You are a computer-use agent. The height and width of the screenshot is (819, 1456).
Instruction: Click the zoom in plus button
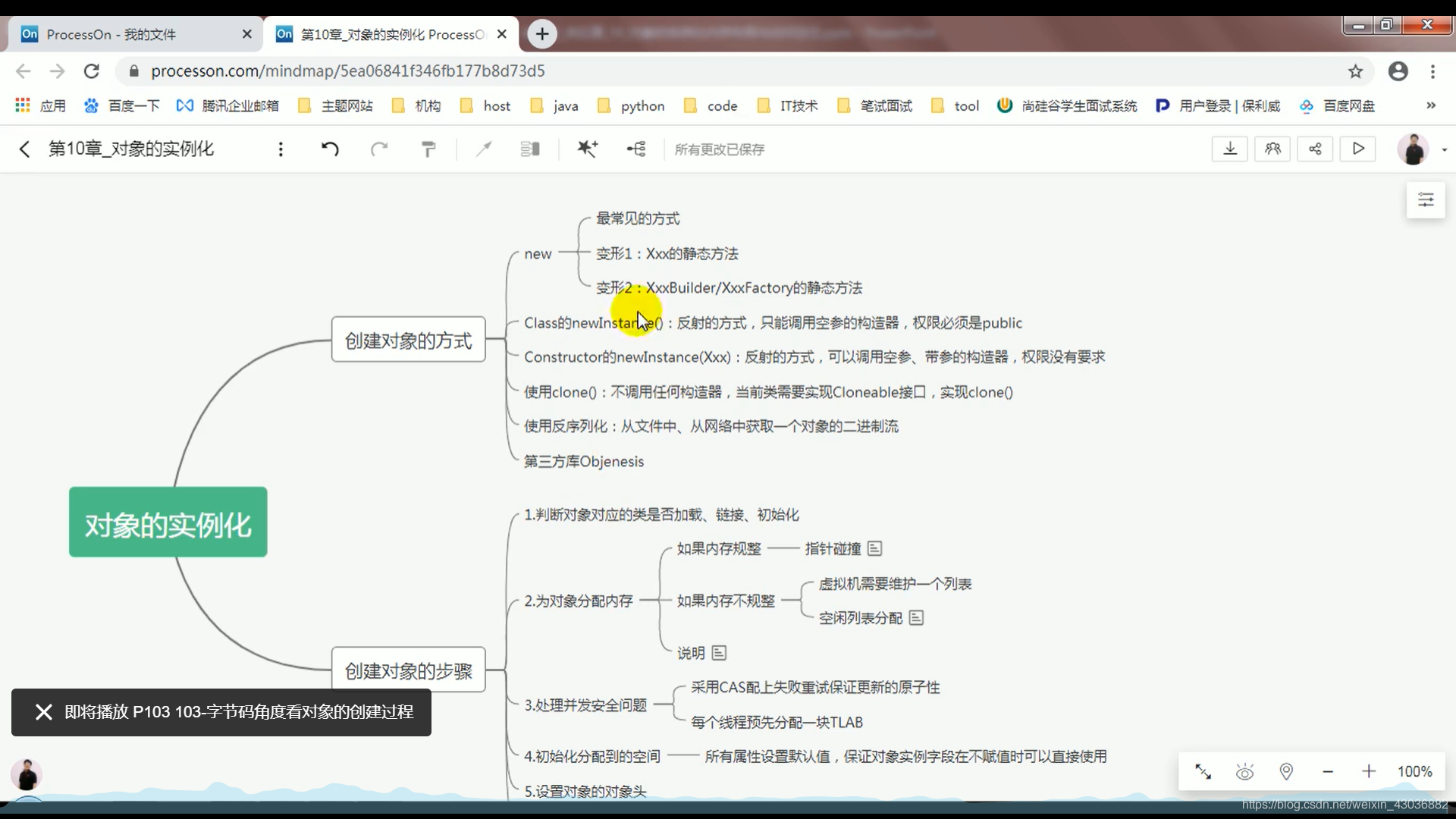click(x=1369, y=771)
